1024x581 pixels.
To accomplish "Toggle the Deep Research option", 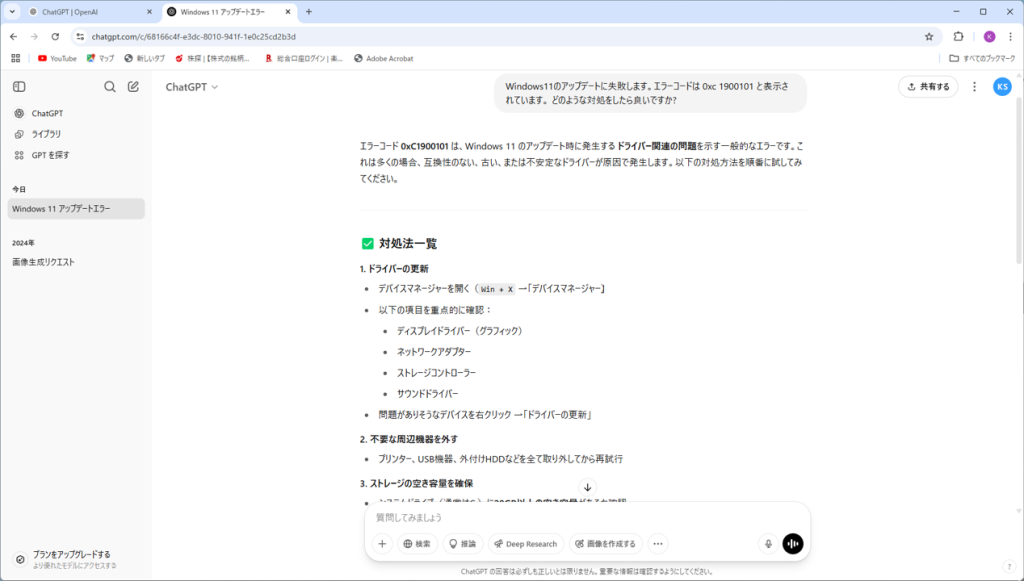I will coord(526,544).
